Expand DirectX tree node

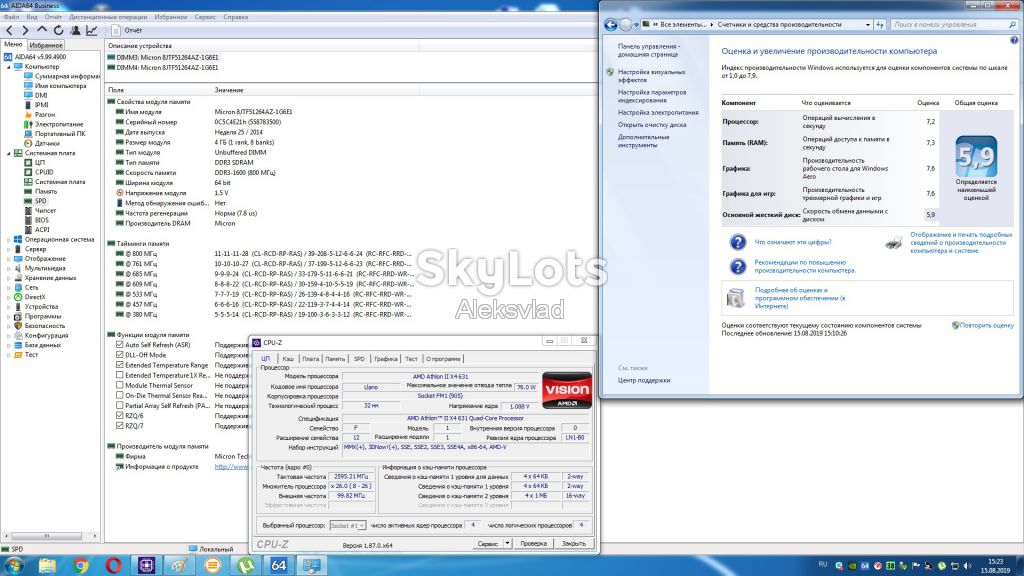pos(8,297)
